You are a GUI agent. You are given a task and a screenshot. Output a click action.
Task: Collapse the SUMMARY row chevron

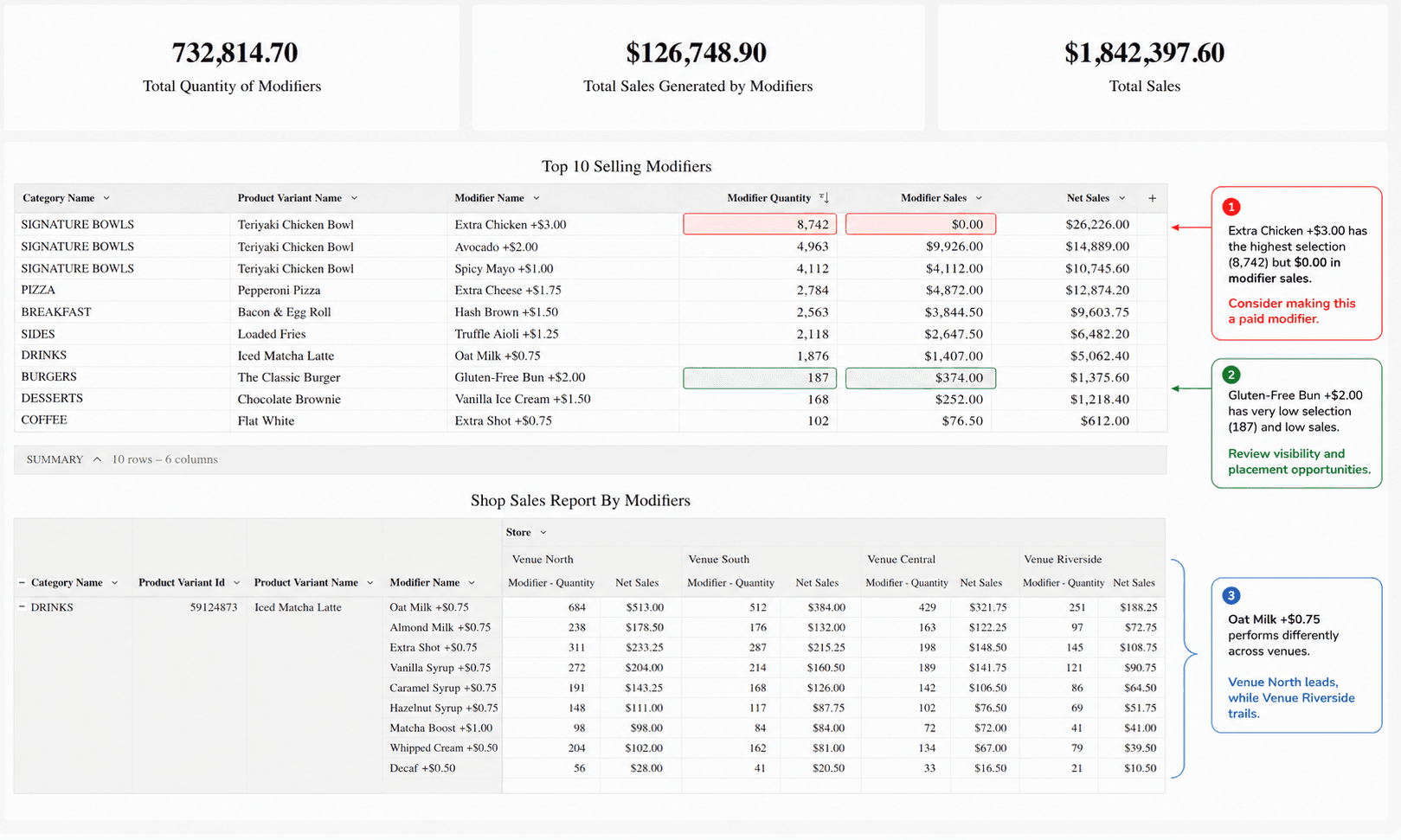point(97,459)
